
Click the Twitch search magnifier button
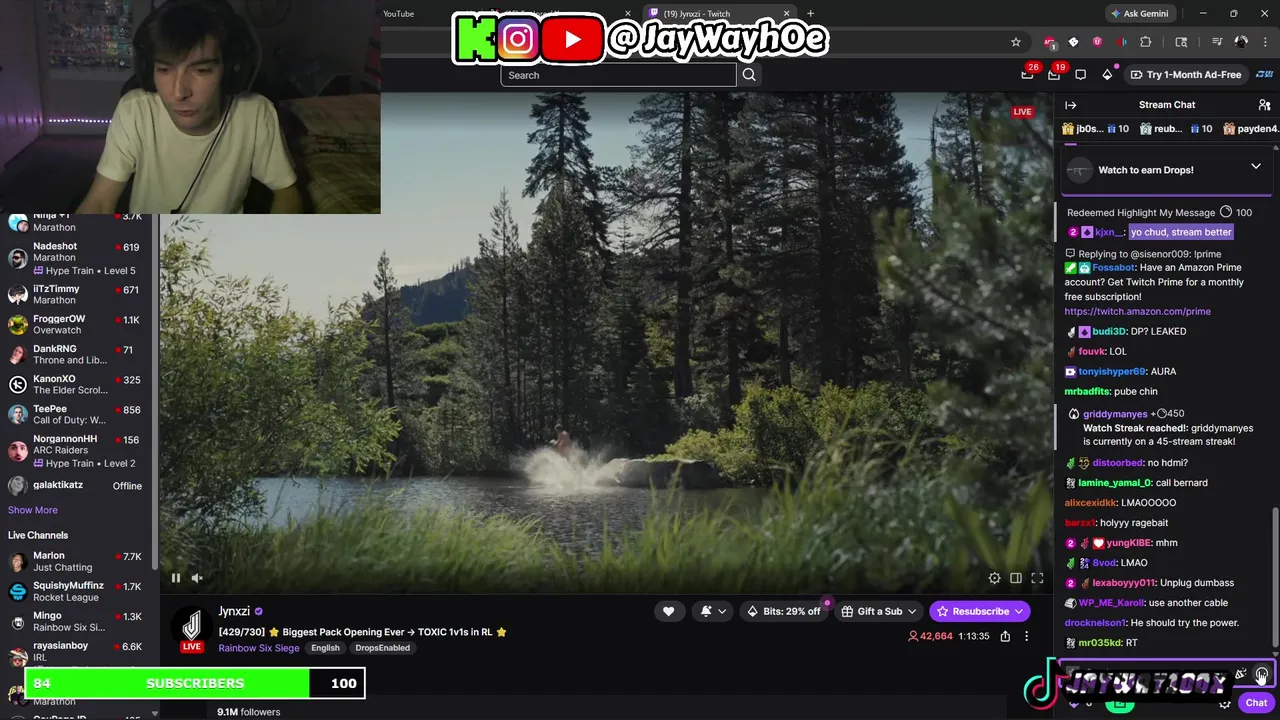(x=749, y=75)
